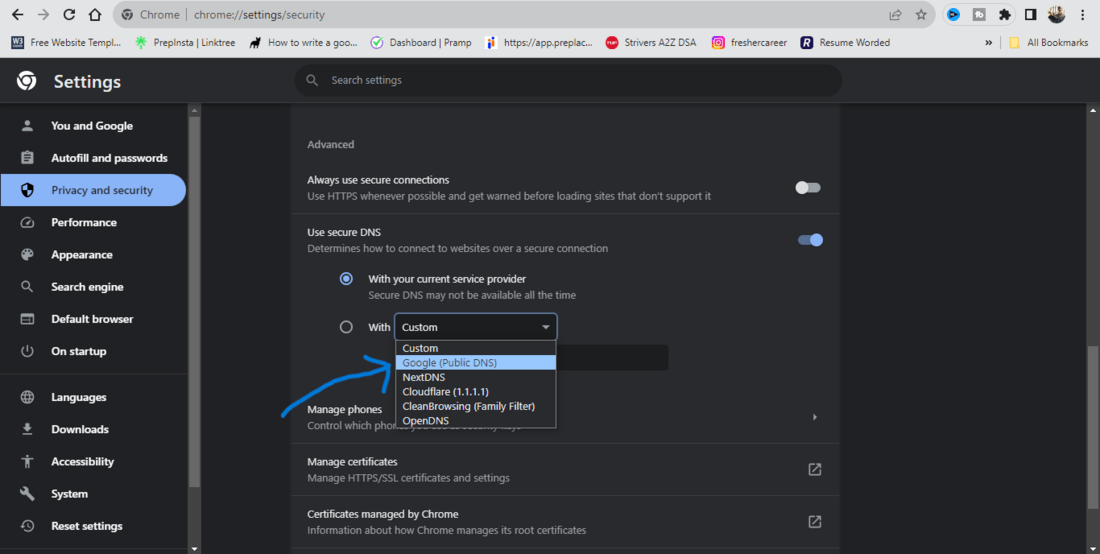Open the All Bookmarks folder
This screenshot has width=1100, height=554.
1047,43
